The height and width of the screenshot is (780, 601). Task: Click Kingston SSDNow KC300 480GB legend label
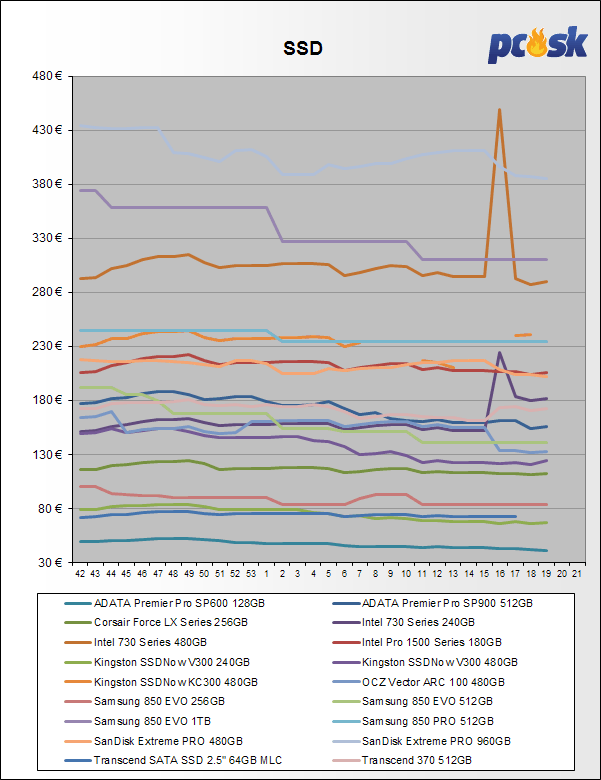[176, 682]
